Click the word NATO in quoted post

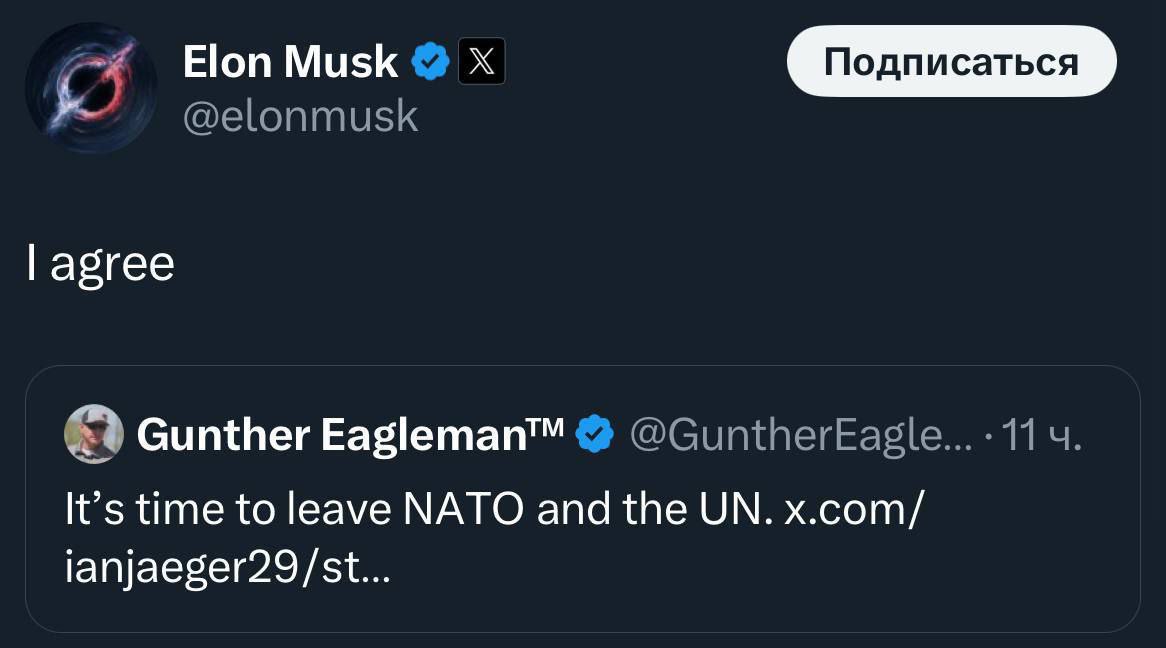(463, 510)
